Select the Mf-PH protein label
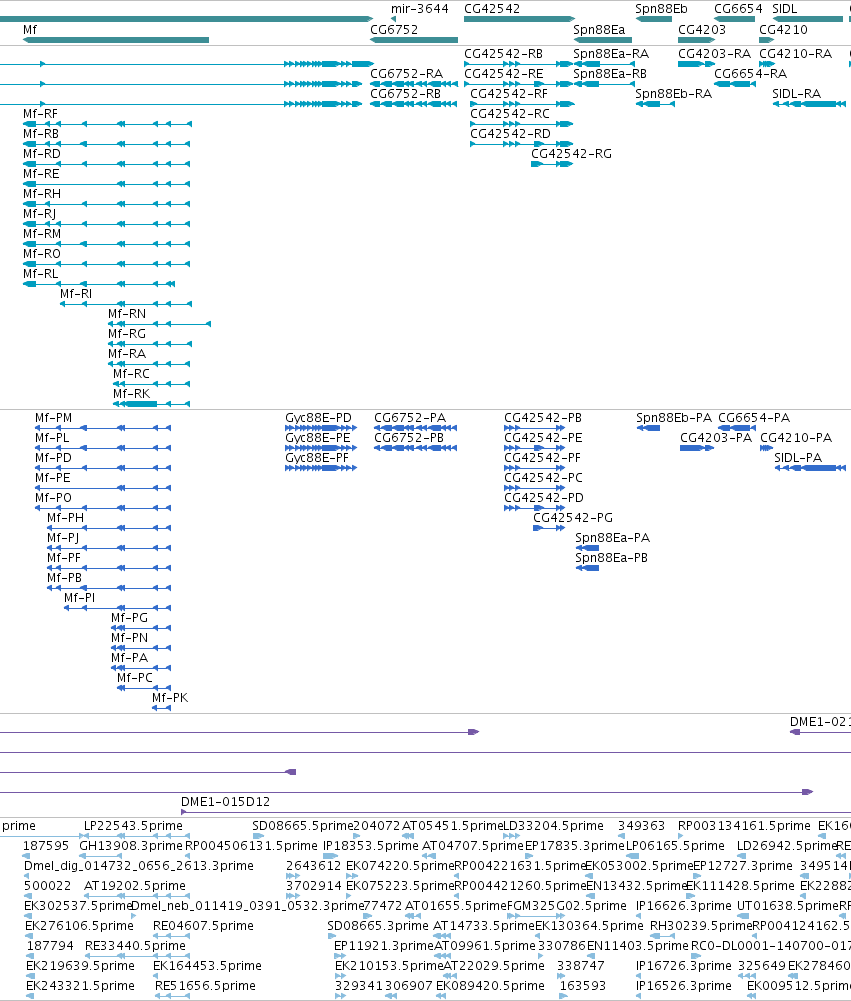This screenshot has width=851, height=1001. (65, 518)
